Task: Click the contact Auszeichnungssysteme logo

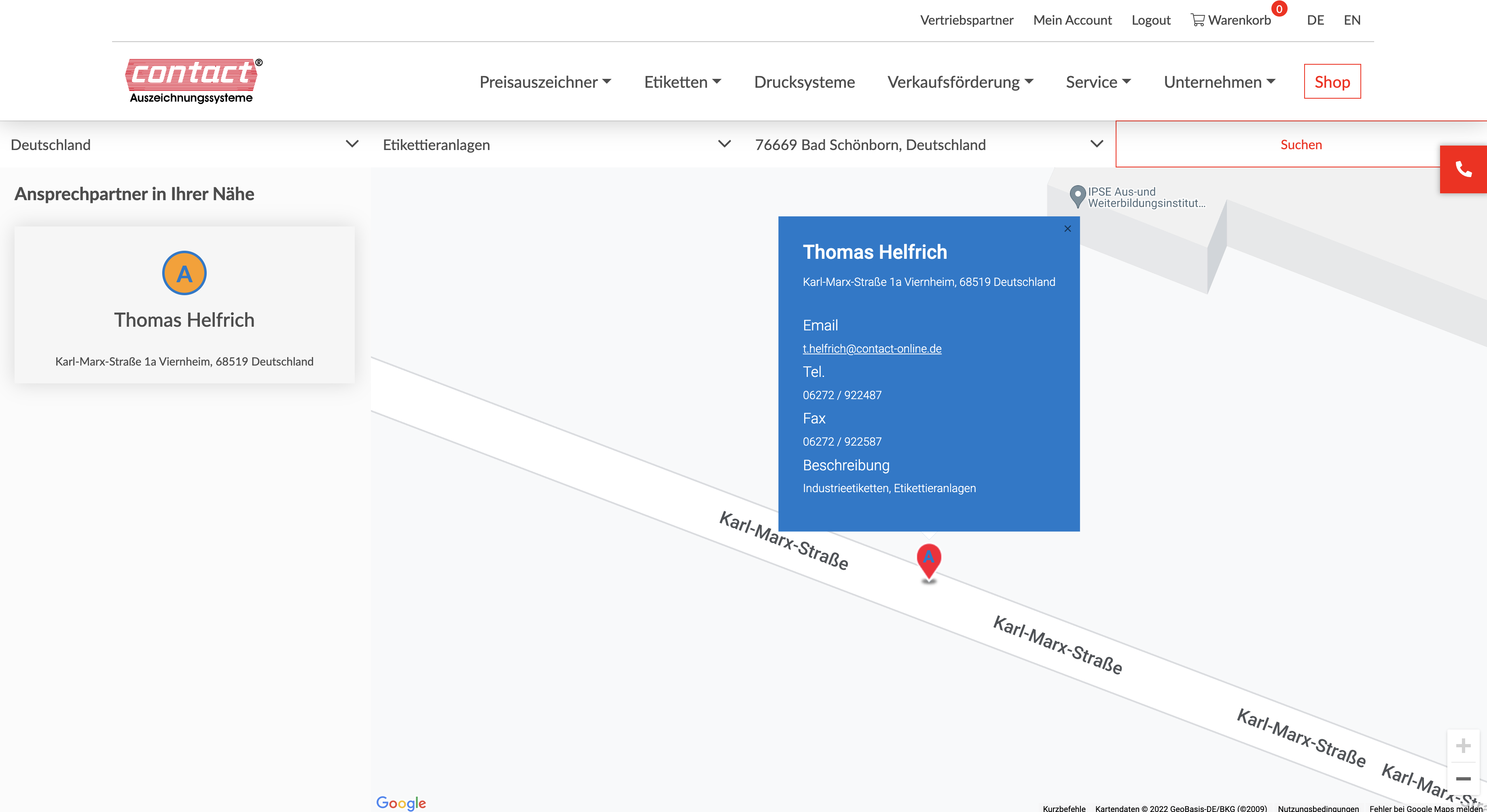Action: click(192, 81)
